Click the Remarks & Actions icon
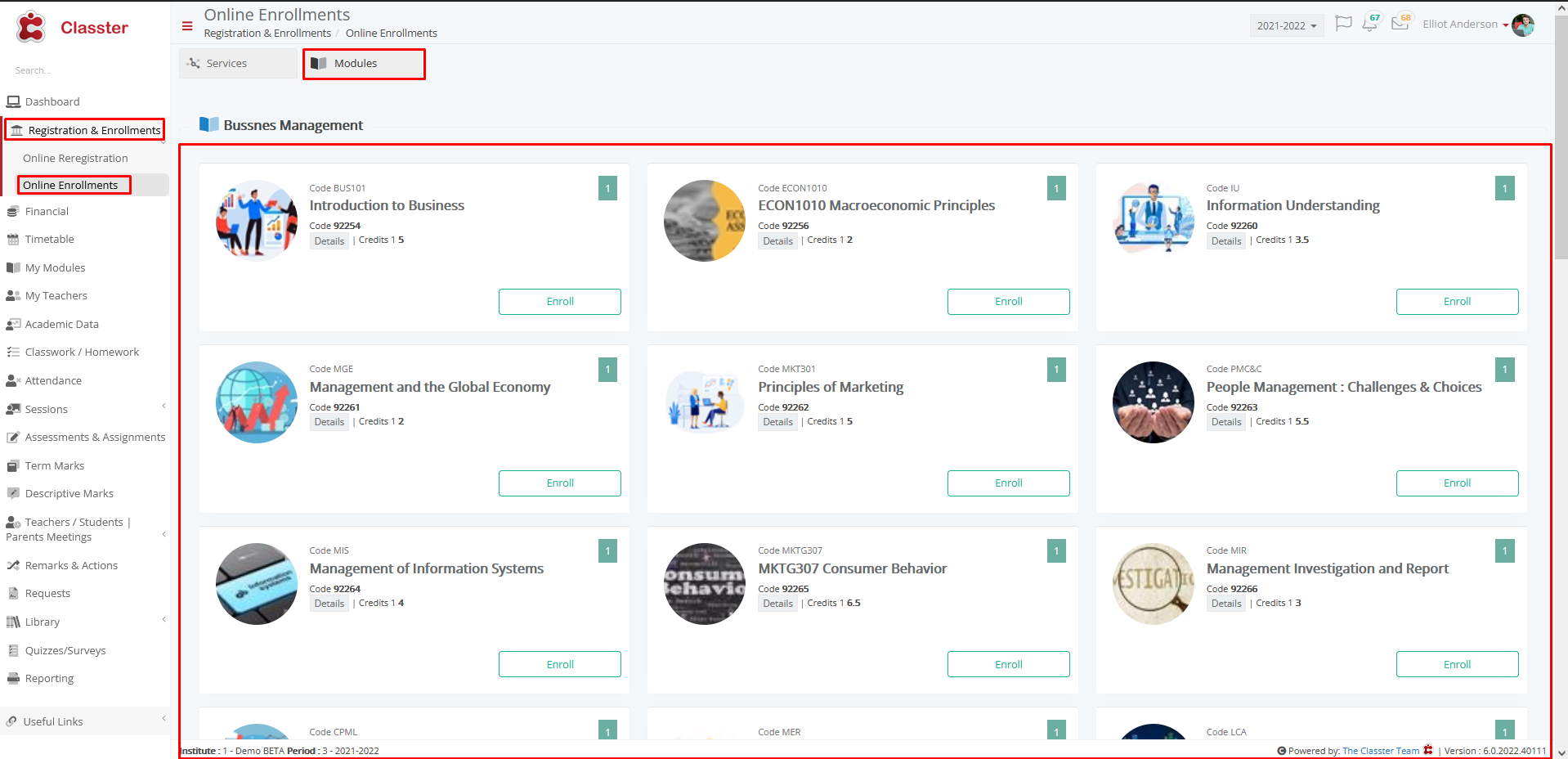 pos(13,565)
